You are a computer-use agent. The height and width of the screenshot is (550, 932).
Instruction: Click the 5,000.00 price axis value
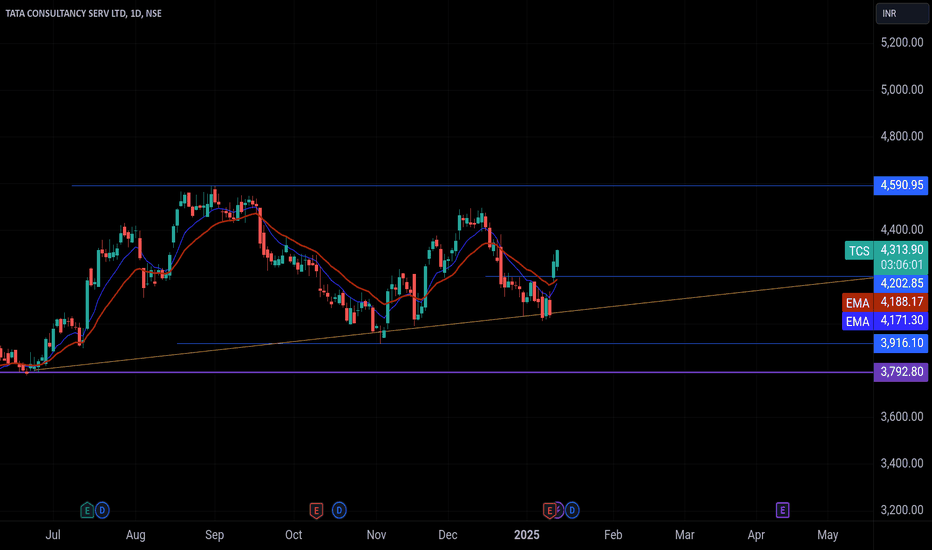(902, 89)
